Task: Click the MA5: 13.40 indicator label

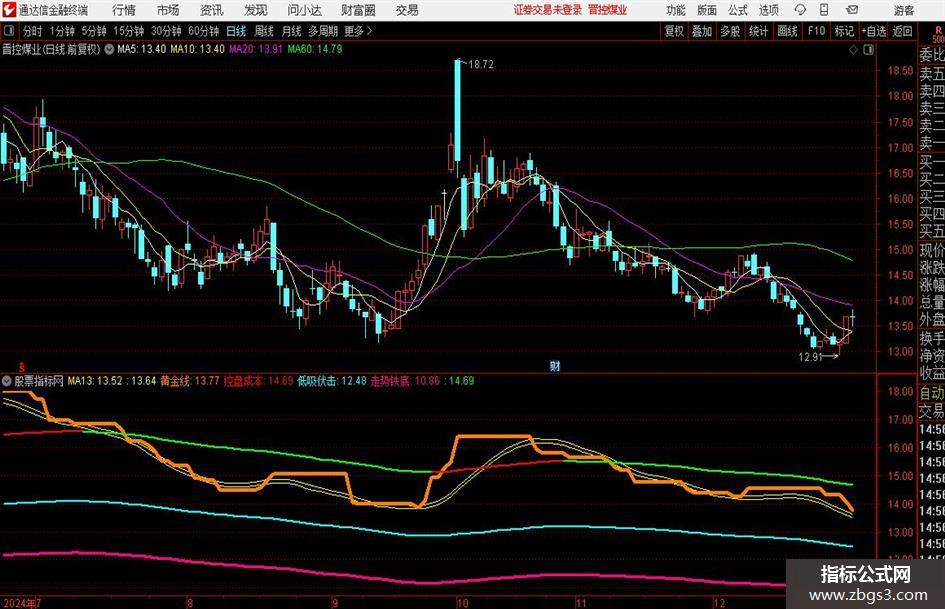Action: (x=141, y=49)
